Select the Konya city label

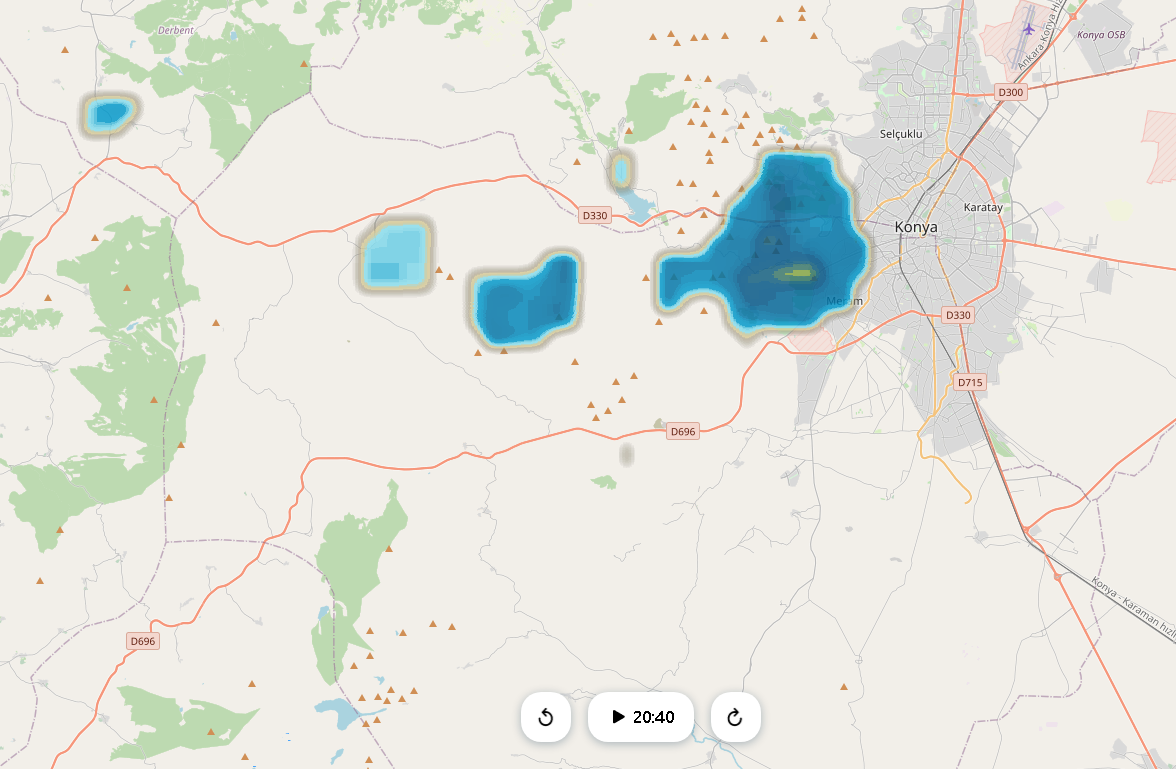pos(916,227)
